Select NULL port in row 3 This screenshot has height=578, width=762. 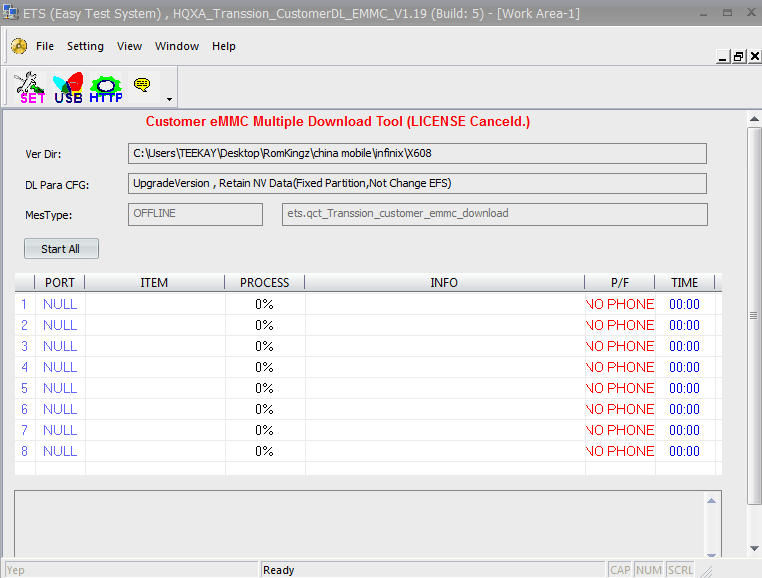point(60,346)
